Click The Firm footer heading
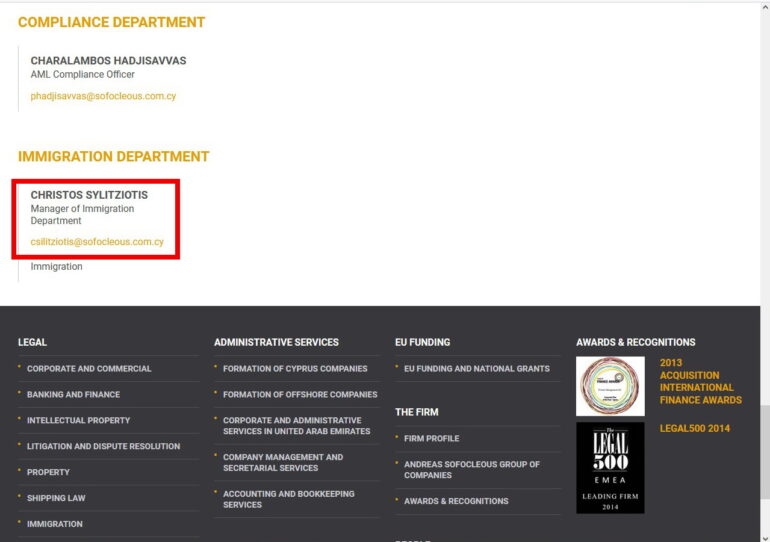Viewport: 770px width, 542px height. (417, 412)
